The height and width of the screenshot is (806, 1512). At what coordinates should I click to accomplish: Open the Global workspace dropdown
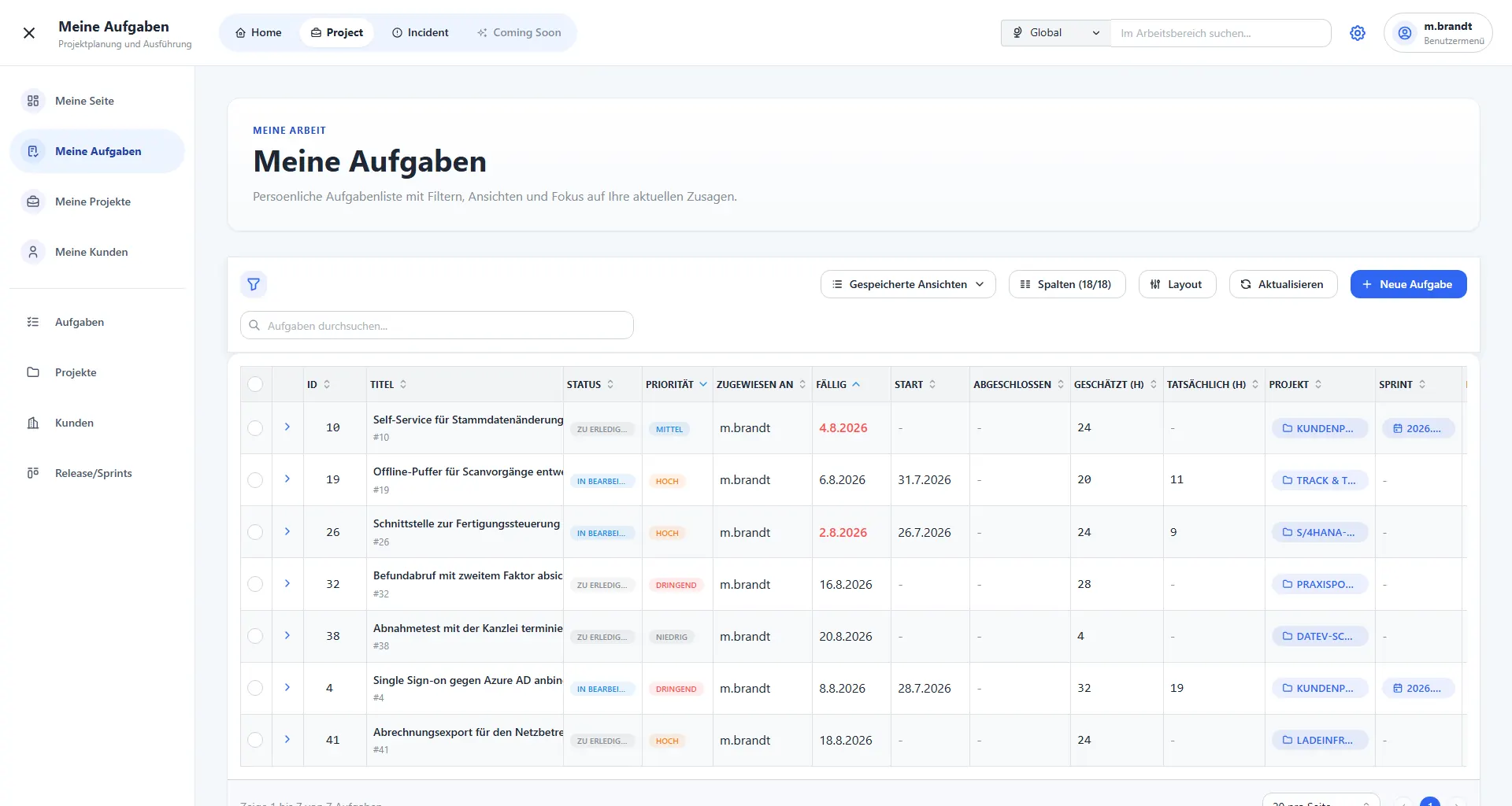(x=1055, y=33)
